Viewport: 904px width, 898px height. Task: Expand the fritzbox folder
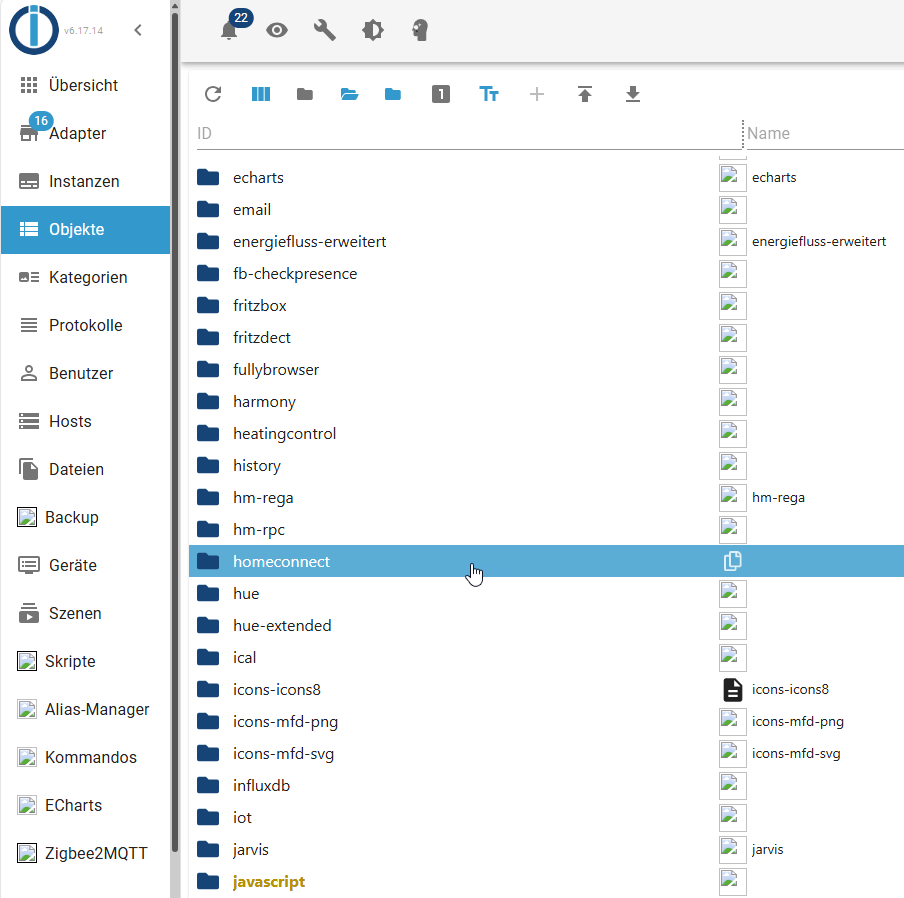coord(208,305)
